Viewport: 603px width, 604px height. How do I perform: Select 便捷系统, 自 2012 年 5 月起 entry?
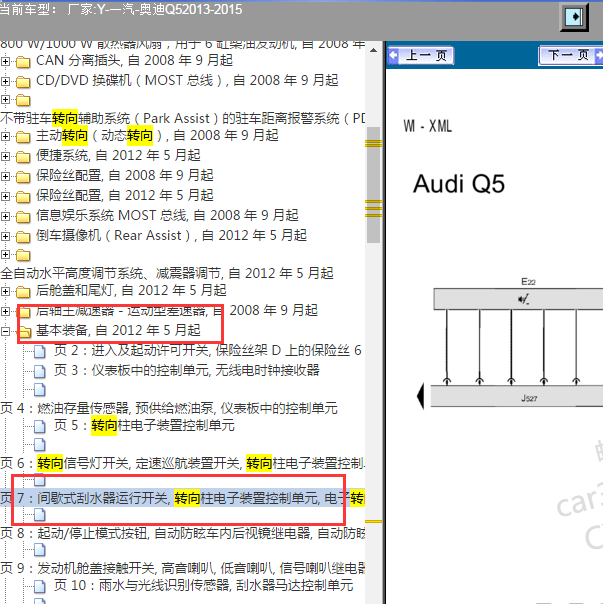[118, 156]
